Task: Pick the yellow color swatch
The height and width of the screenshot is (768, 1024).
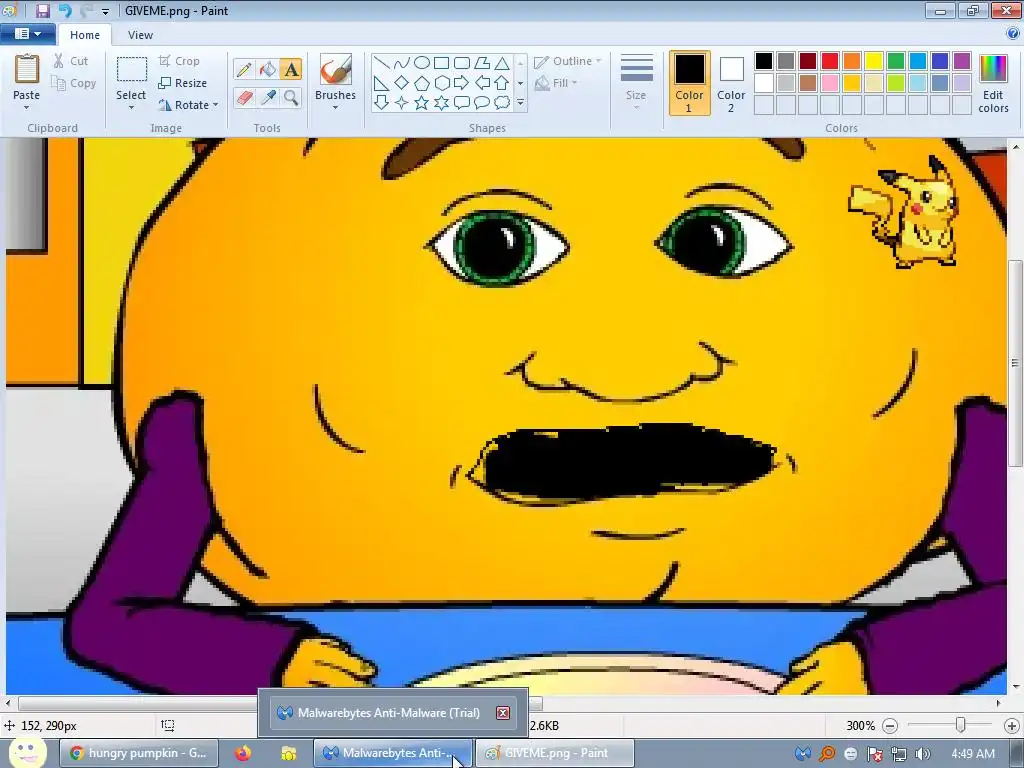Action: (x=873, y=61)
